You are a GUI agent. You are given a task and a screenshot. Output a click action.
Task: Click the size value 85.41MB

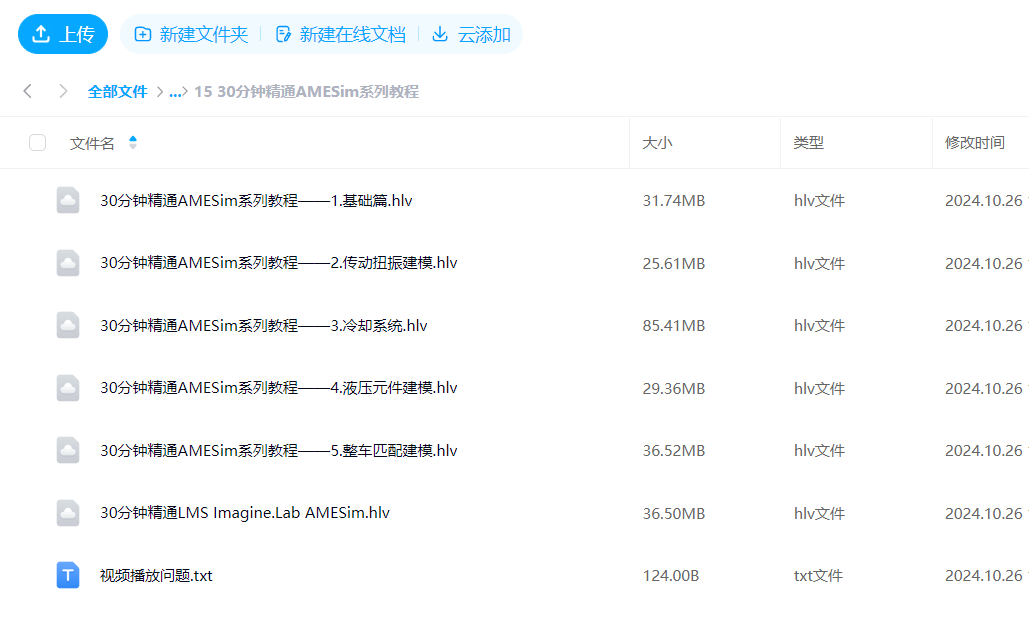pyautogui.click(x=673, y=326)
